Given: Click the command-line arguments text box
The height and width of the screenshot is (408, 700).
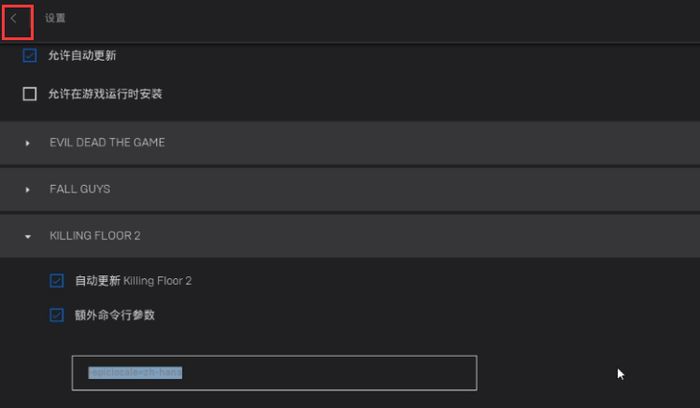Looking at the screenshot, I should (x=274, y=373).
